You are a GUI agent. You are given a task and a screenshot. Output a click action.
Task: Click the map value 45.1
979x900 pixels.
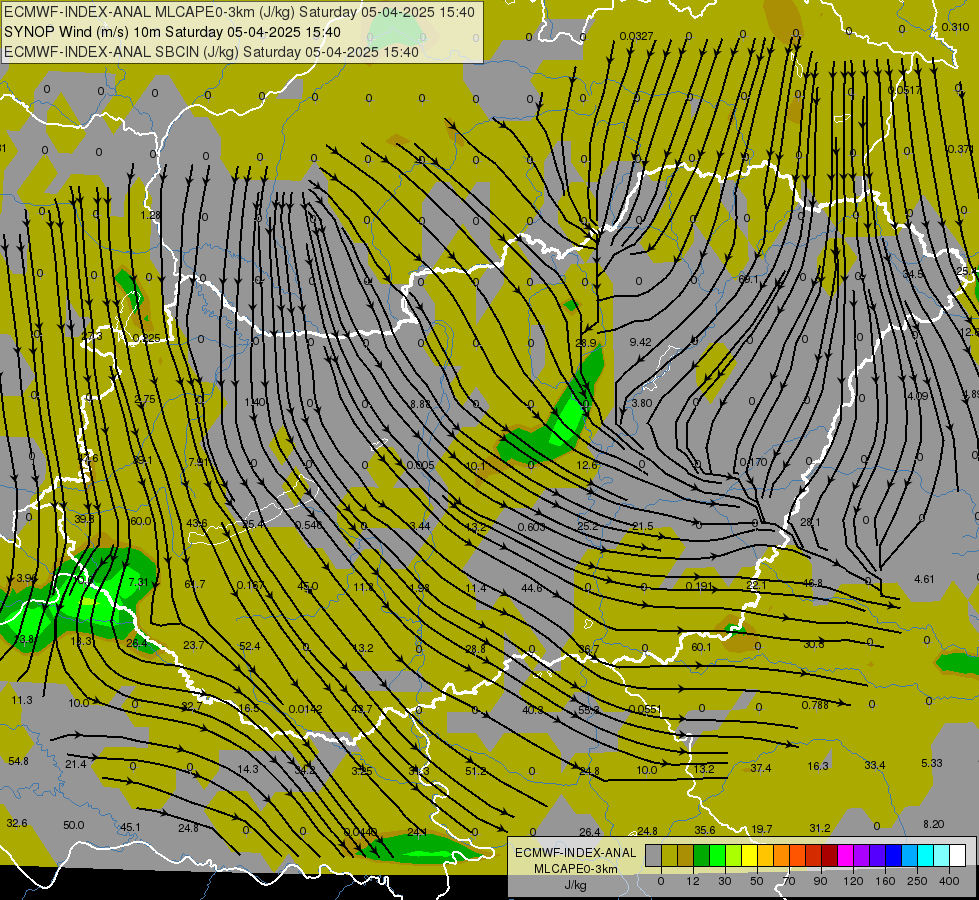pos(130,828)
